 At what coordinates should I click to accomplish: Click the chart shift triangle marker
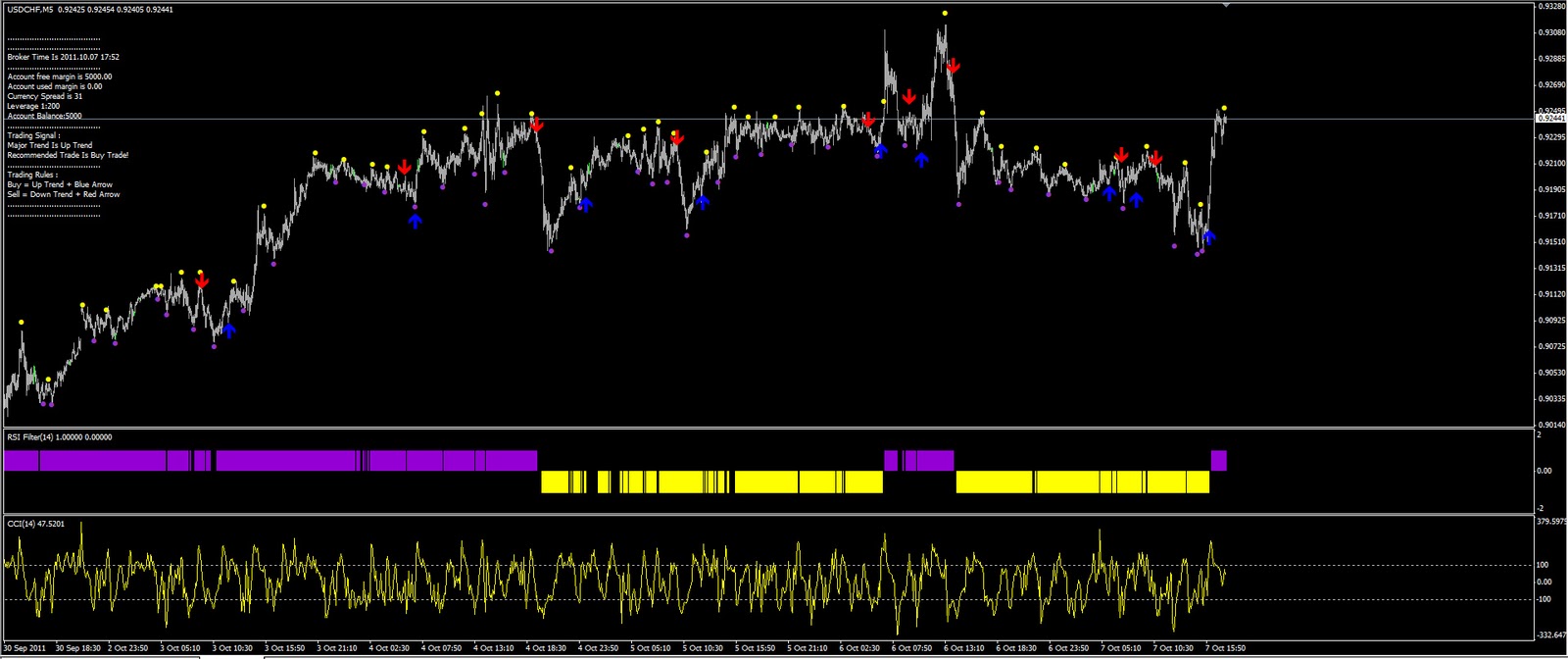pyautogui.click(x=1226, y=5)
